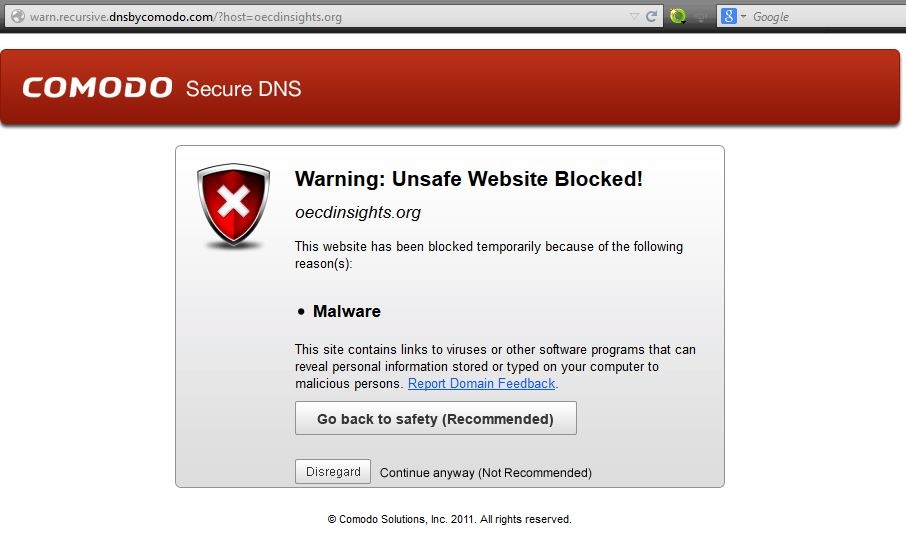Click the Secure DNS header text
Viewport: 906px width, 553px height.
[243, 89]
